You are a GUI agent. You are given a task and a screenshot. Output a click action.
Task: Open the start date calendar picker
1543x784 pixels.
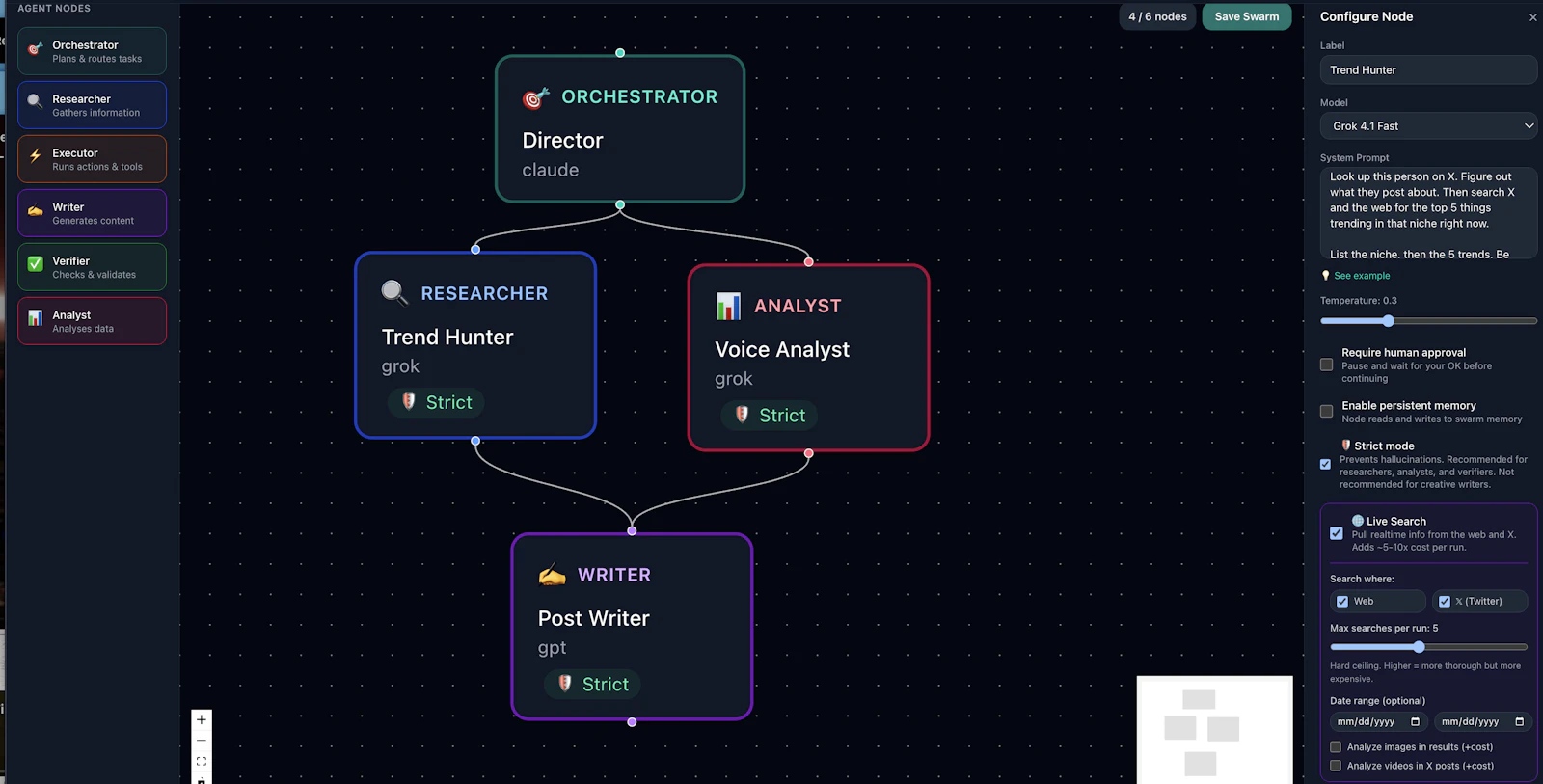click(x=1416, y=721)
